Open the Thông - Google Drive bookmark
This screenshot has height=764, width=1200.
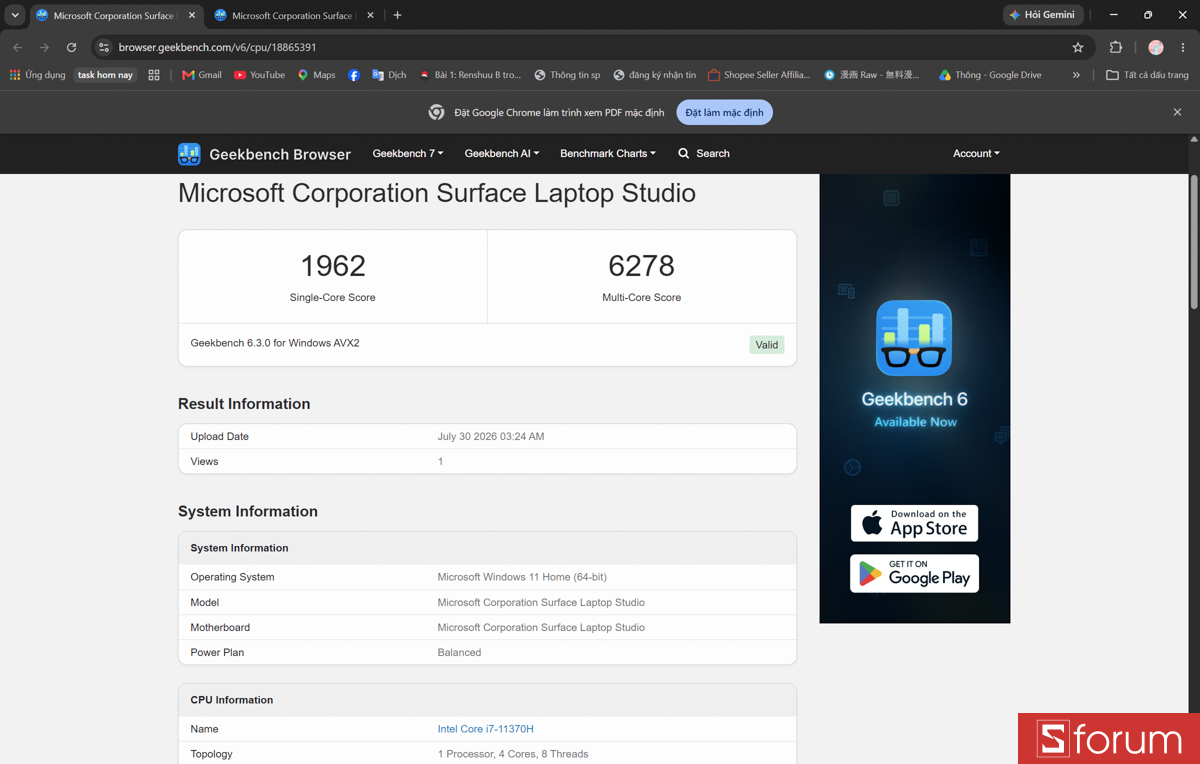coord(990,75)
